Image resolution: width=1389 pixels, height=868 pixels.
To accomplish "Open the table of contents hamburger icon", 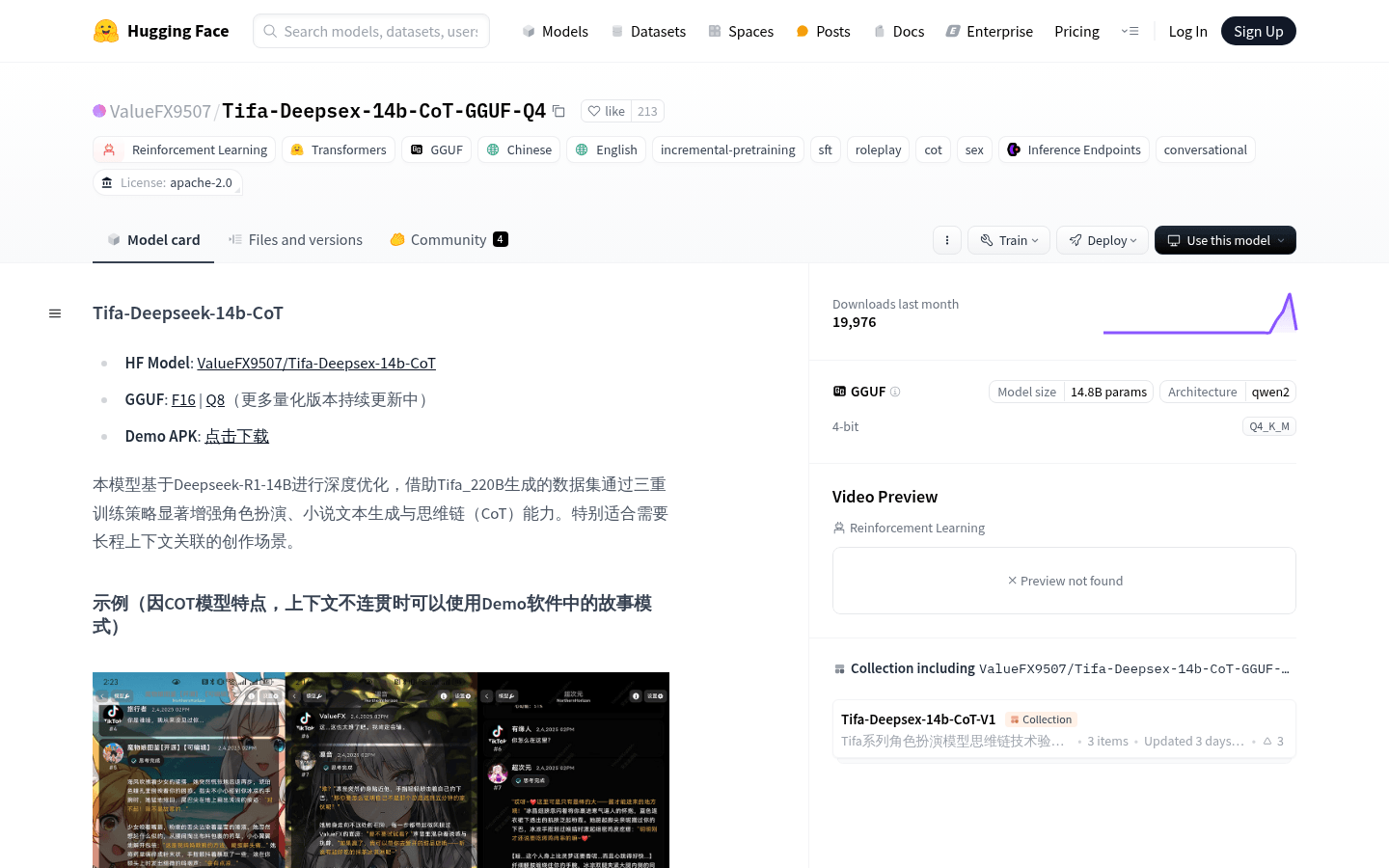I will 55,313.
